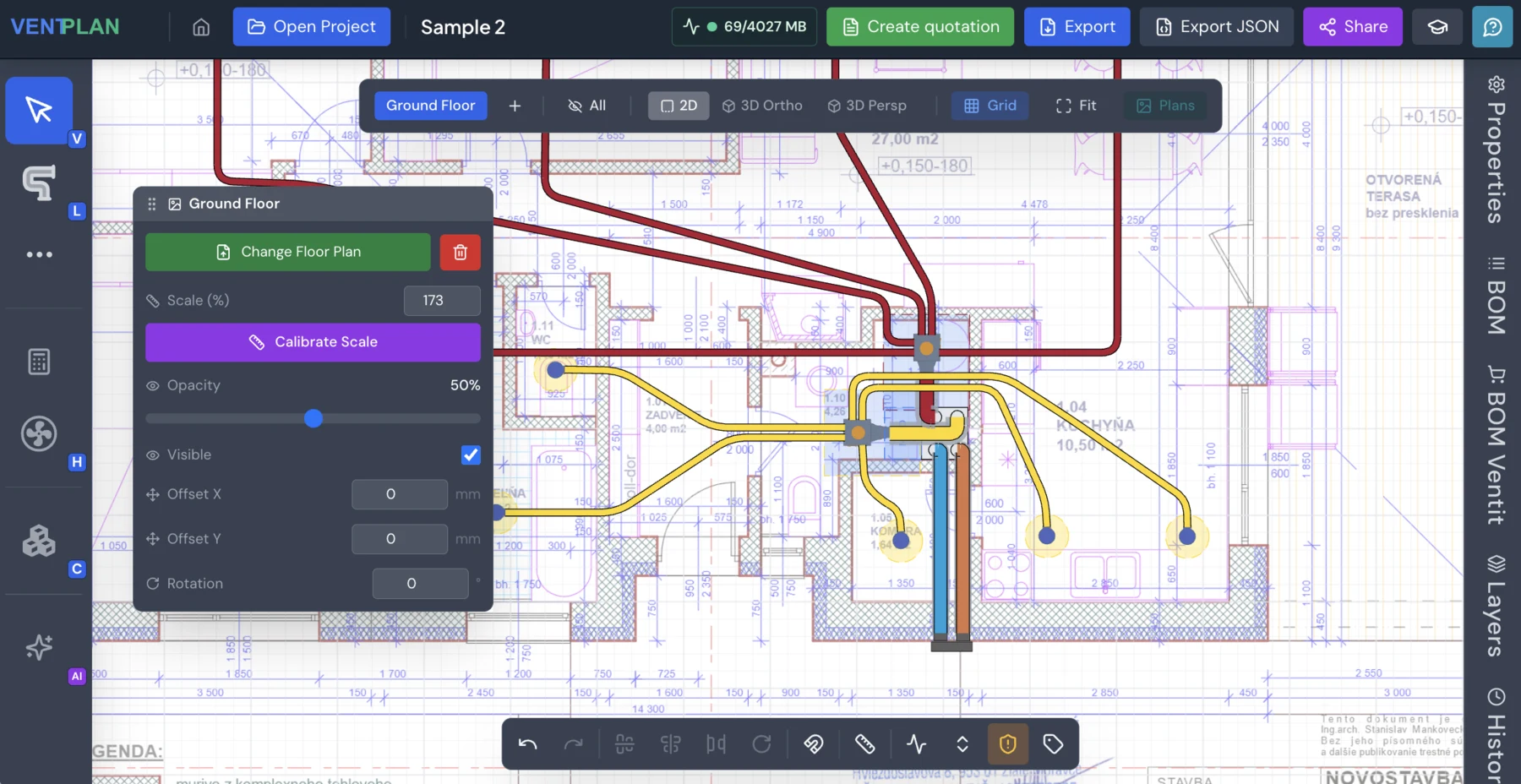Switch to 2D view
This screenshot has height=784, width=1521.
pos(679,106)
